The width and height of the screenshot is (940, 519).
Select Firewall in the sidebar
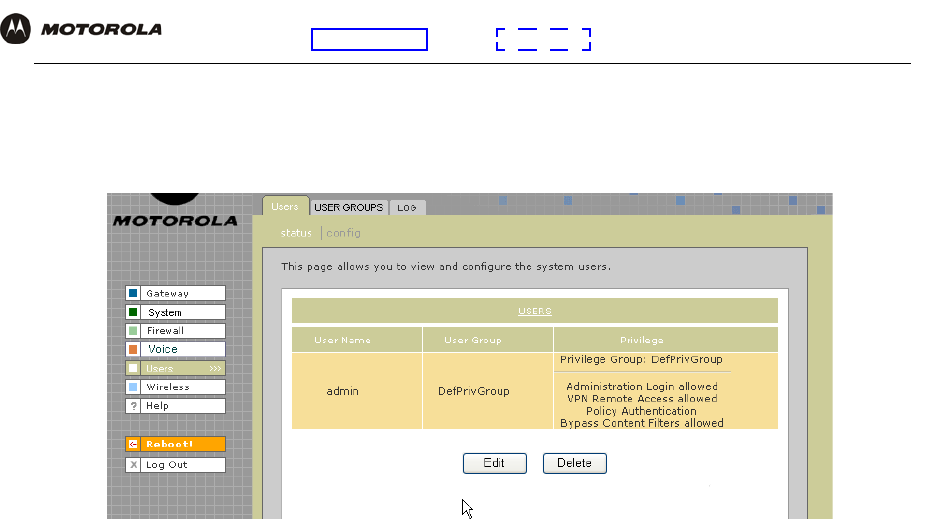pyautogui.click(x=175, y=331)
